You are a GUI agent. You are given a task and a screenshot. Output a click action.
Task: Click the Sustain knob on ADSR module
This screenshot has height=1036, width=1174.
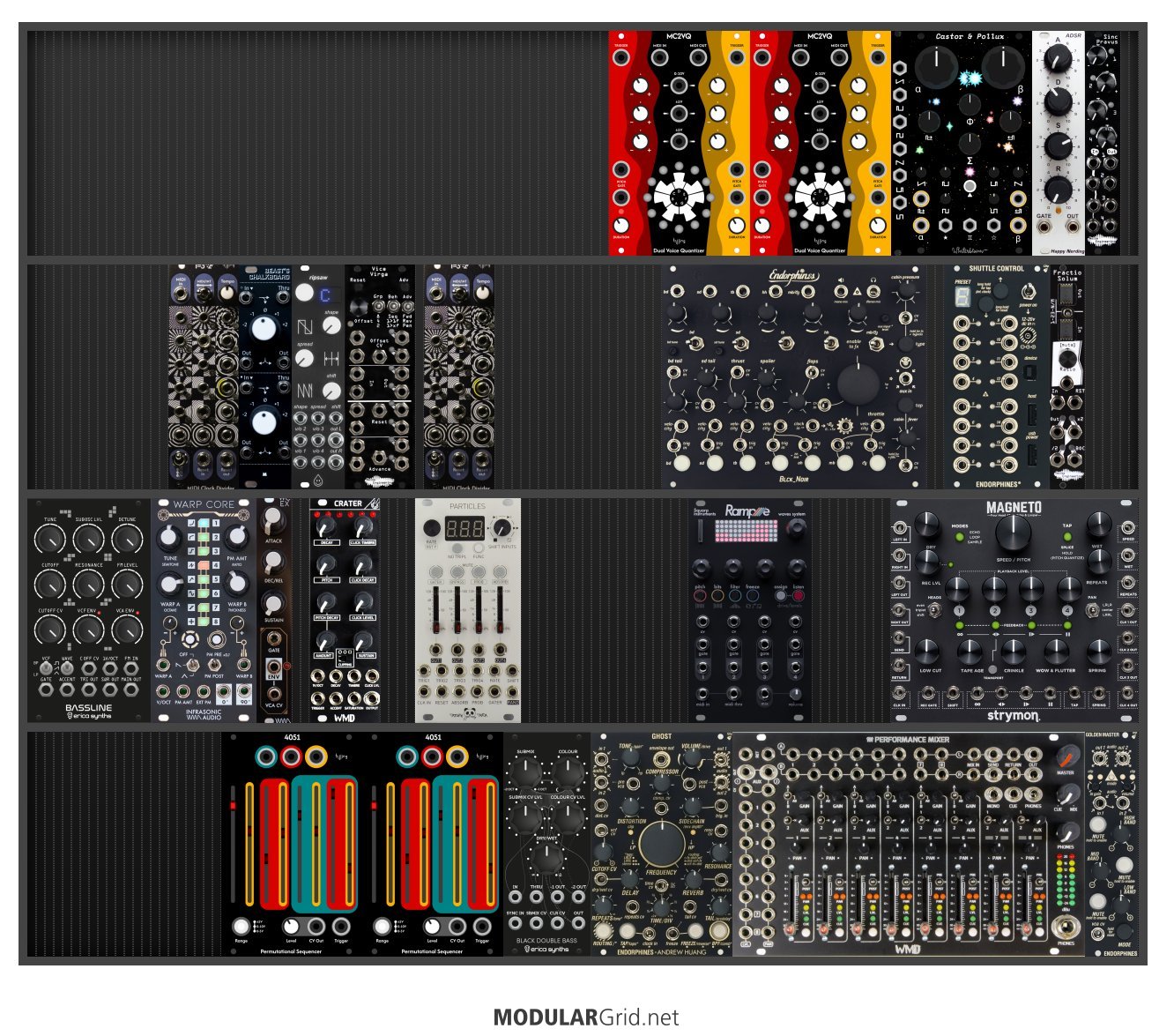pos(1058,145)
